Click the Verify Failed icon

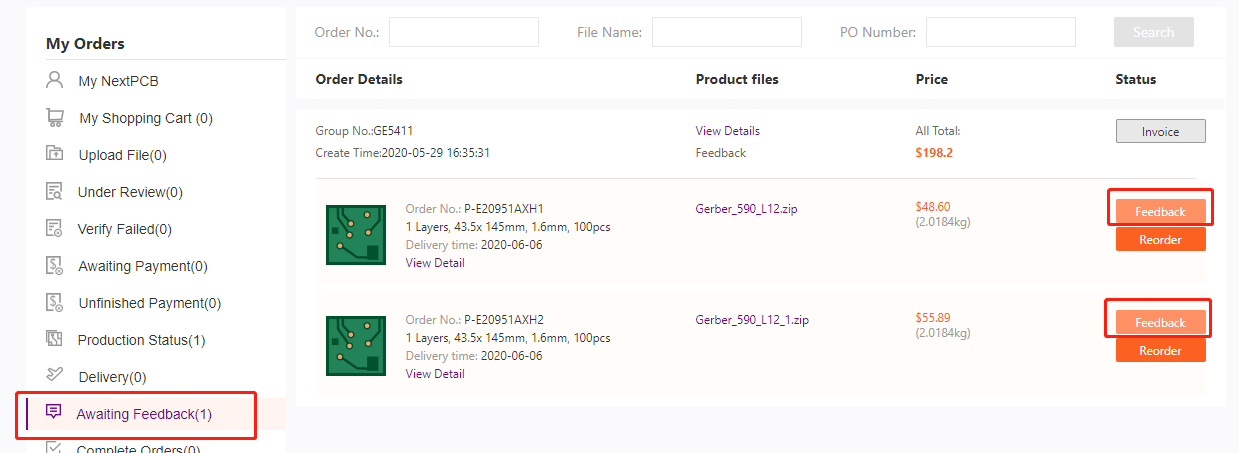55,228
